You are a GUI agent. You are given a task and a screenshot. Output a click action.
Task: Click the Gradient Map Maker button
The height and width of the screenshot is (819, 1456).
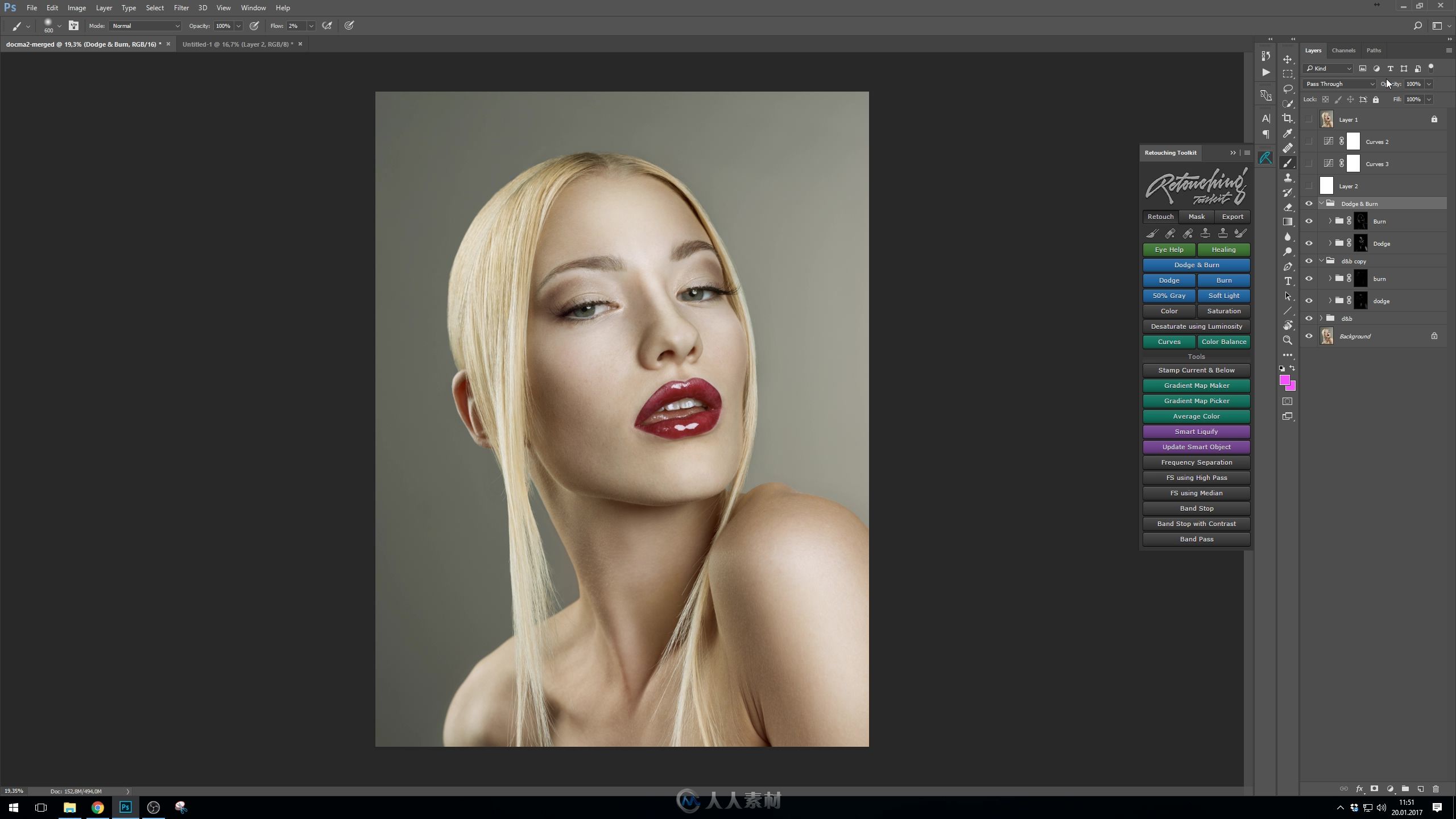1196,386
